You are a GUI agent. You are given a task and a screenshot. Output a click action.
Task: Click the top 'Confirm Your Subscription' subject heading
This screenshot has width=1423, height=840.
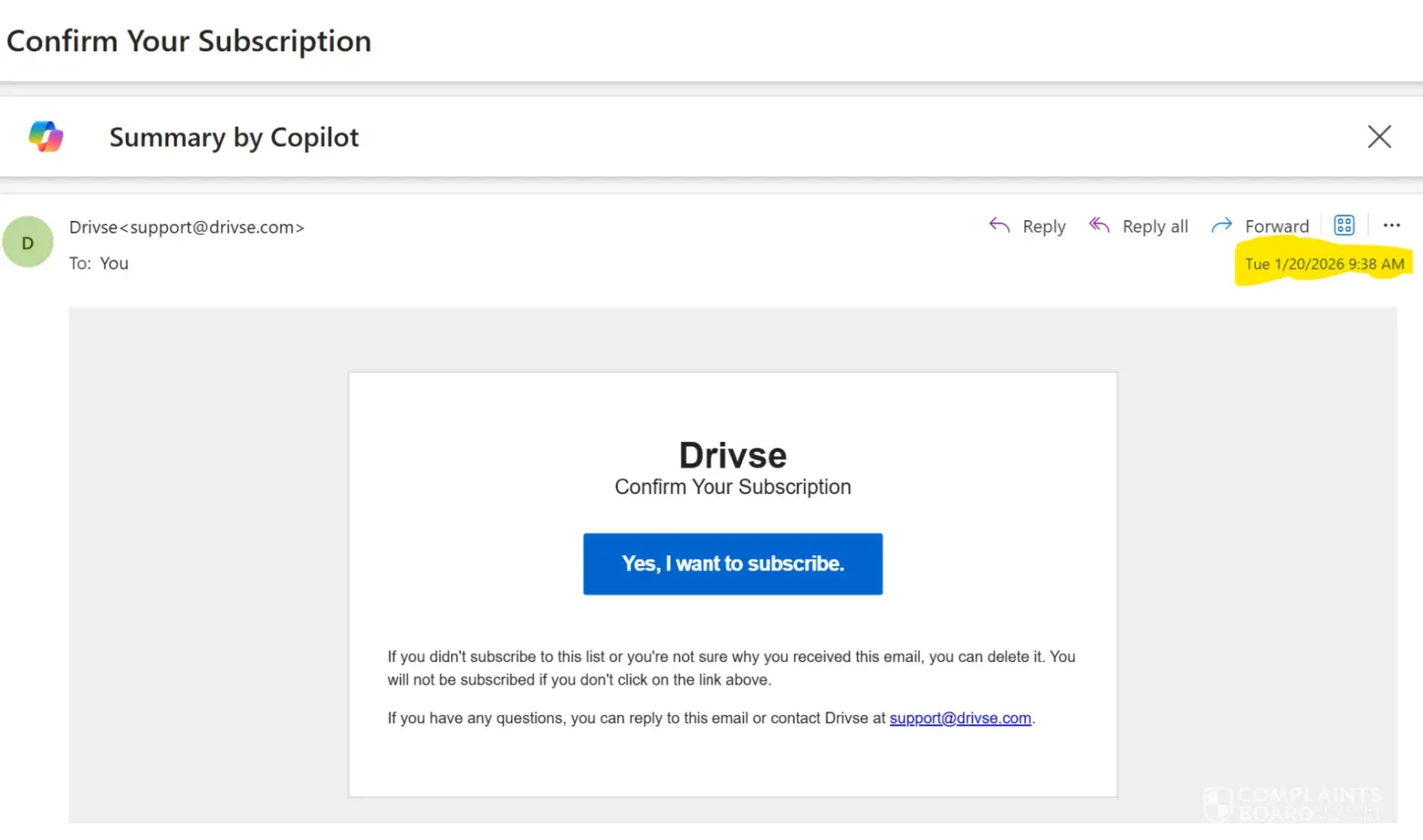[x=189, y=41]
